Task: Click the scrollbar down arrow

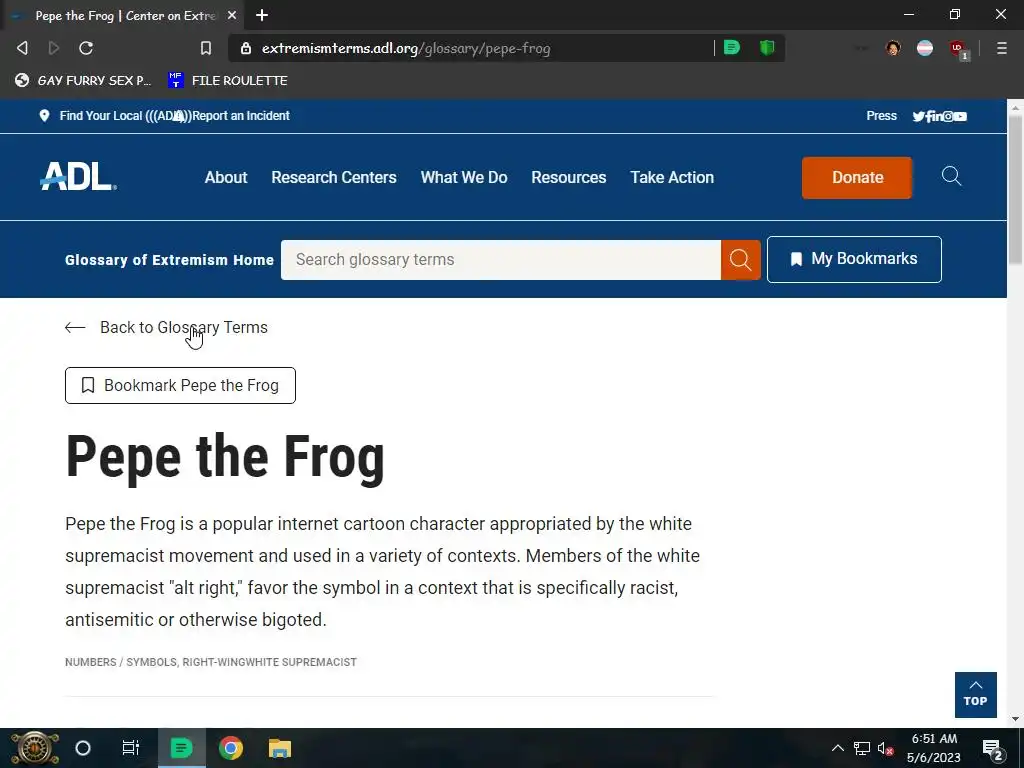Action: pos(1016,719)
